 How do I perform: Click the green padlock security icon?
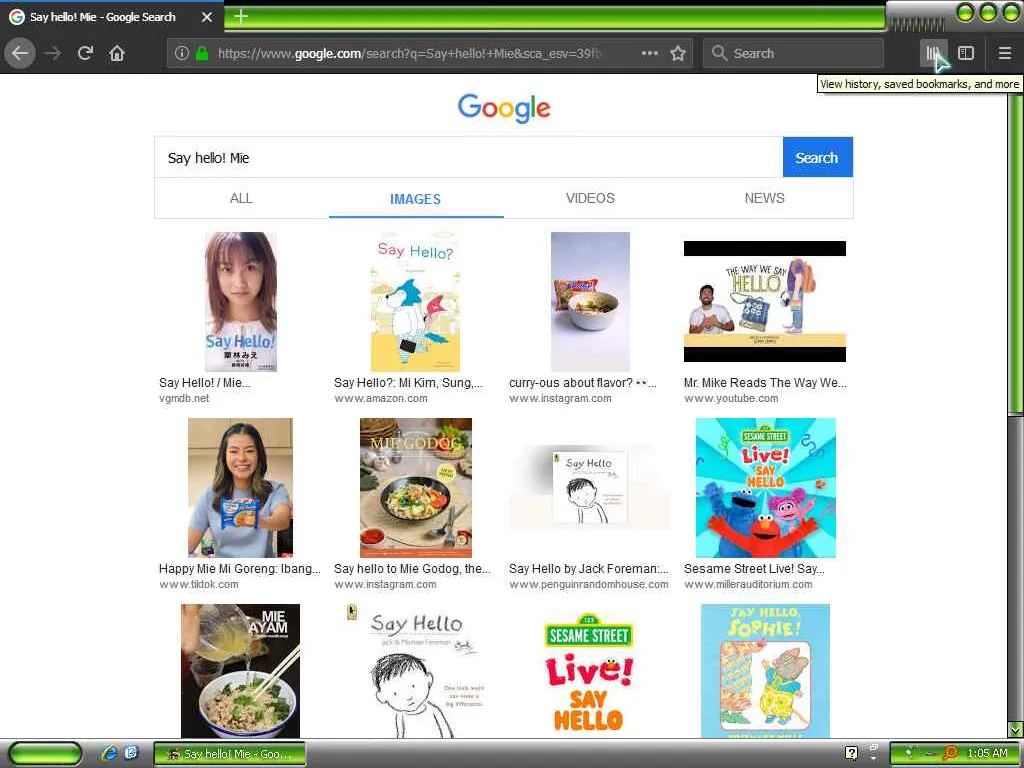click(202, 53)
